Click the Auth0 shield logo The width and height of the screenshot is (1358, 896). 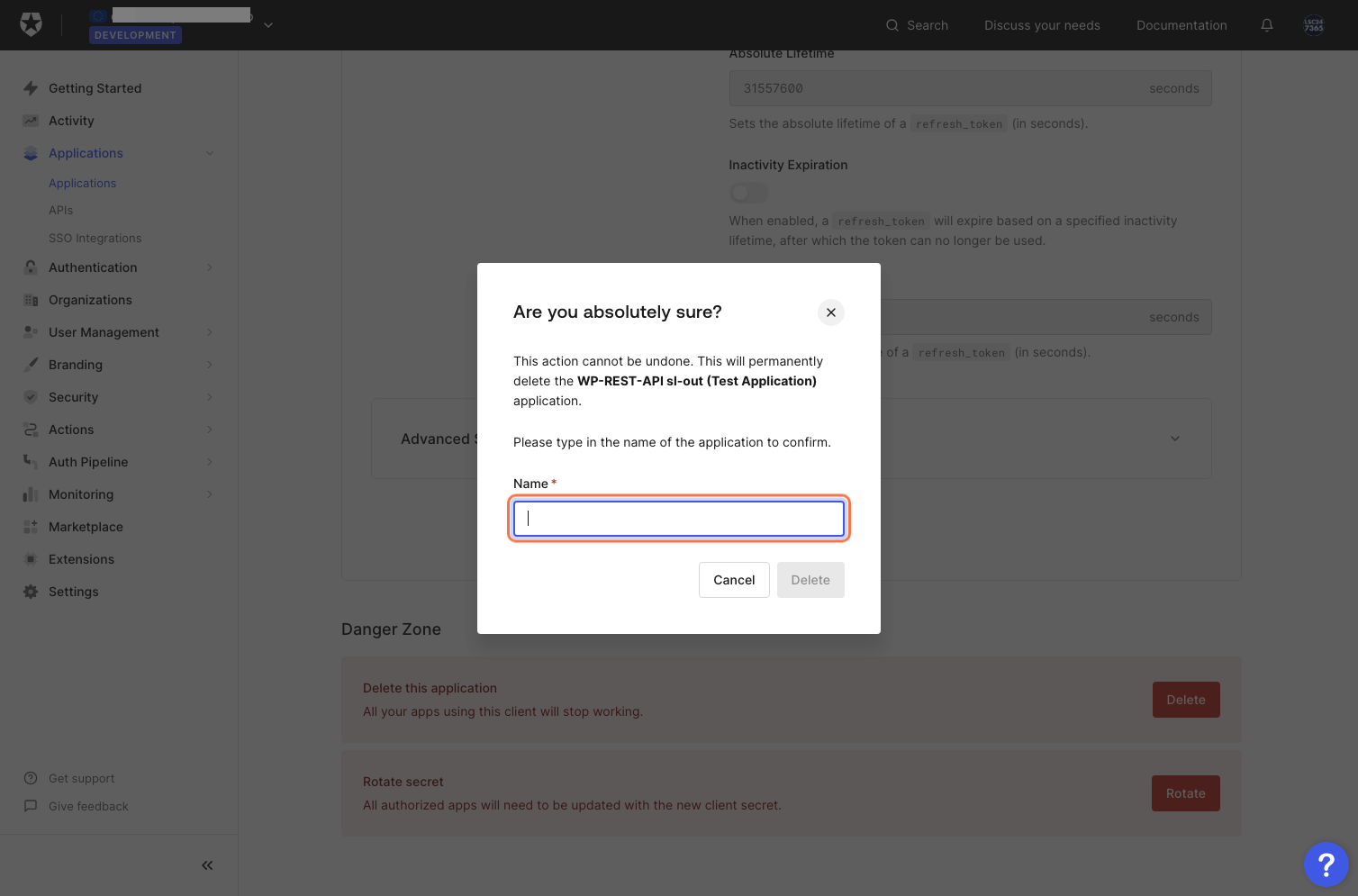(32, 24)
